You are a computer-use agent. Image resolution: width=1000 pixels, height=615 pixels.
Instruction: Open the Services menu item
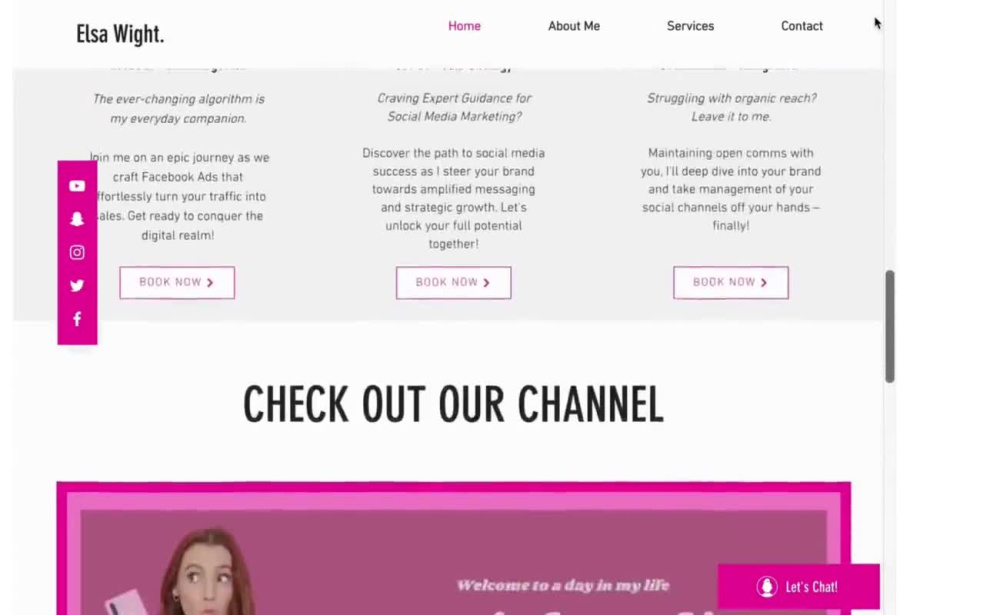pyautogui.click(x=690, y=26)
